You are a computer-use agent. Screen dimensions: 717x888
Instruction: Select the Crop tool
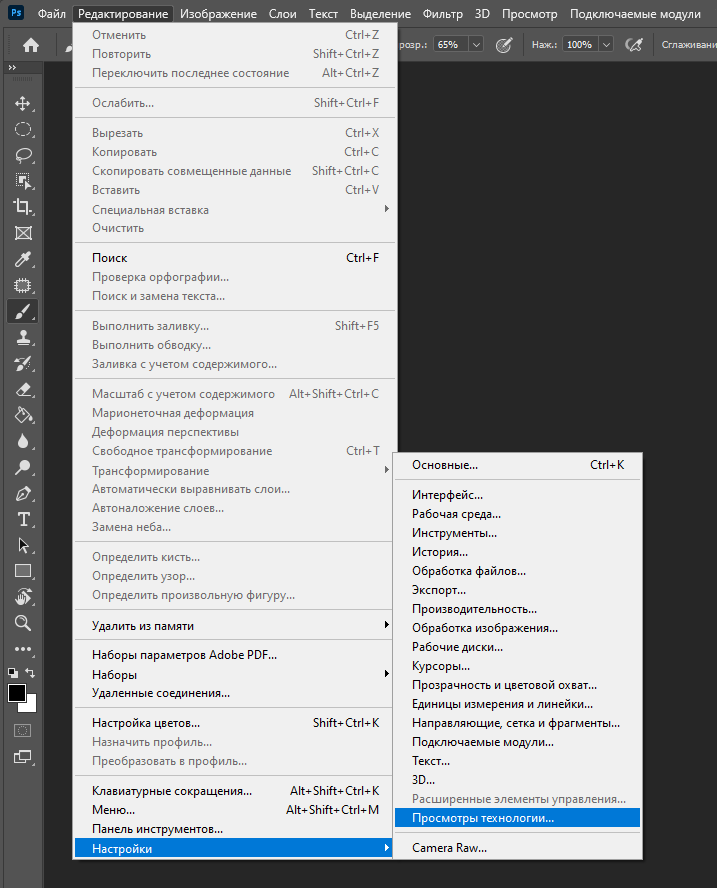click(x=23, y=207)
